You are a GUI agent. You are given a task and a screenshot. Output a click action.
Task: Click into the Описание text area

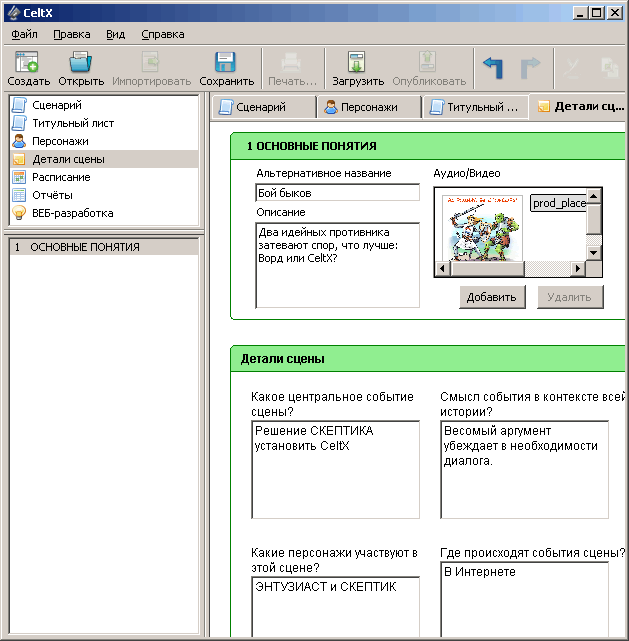point(337,265)
